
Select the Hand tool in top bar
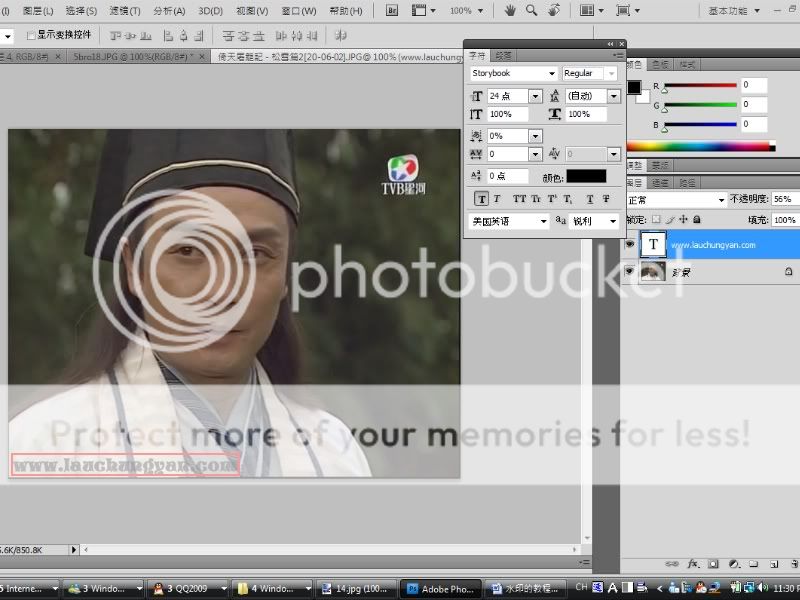coord(510,10)
